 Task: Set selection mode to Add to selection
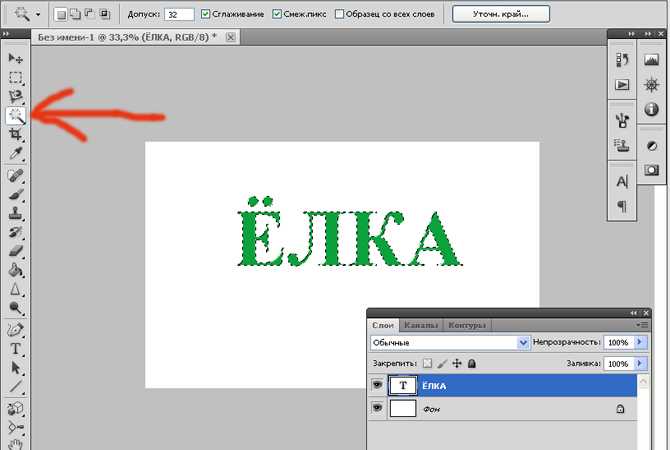[x=75, y=15]
